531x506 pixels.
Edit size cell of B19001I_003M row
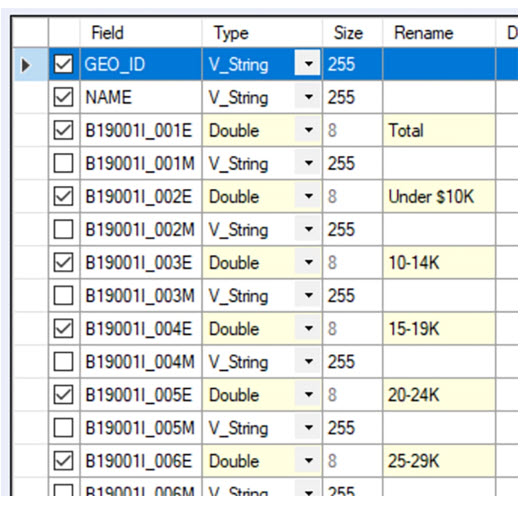pyautogui.click(x=353, y=295)
